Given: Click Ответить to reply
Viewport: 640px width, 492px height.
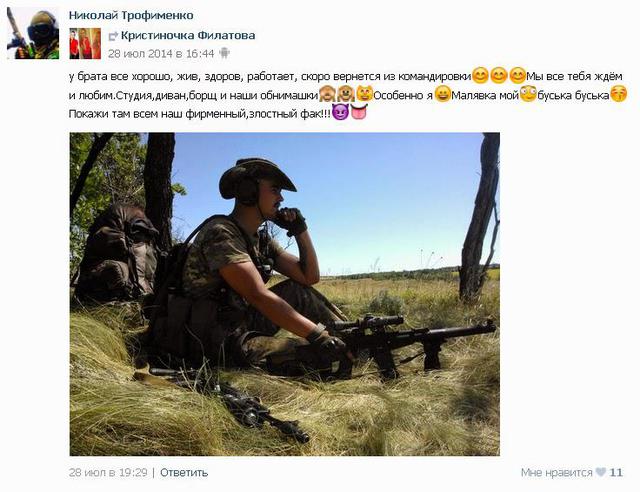Looking at the screenshot, I should 184,472.
